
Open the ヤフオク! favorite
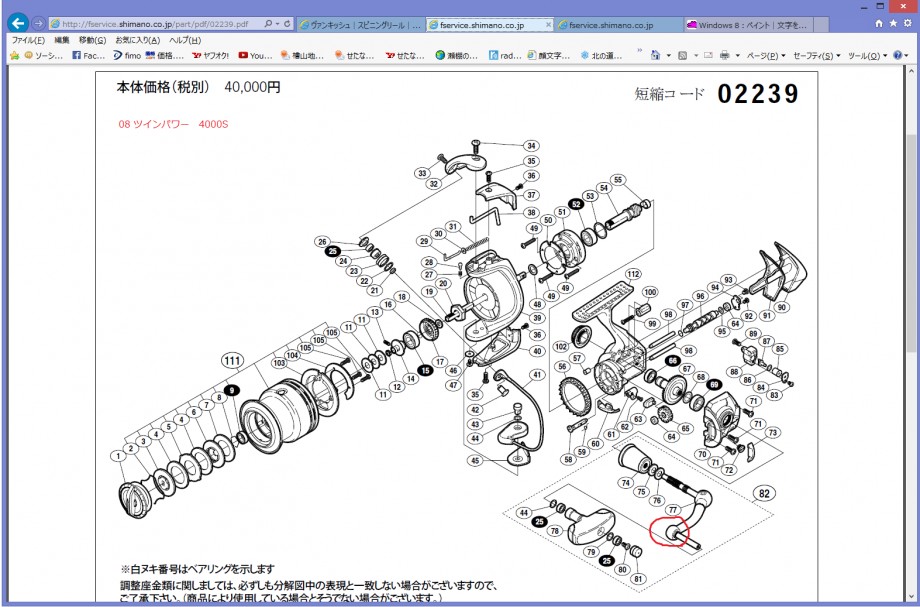coord(211,56)
